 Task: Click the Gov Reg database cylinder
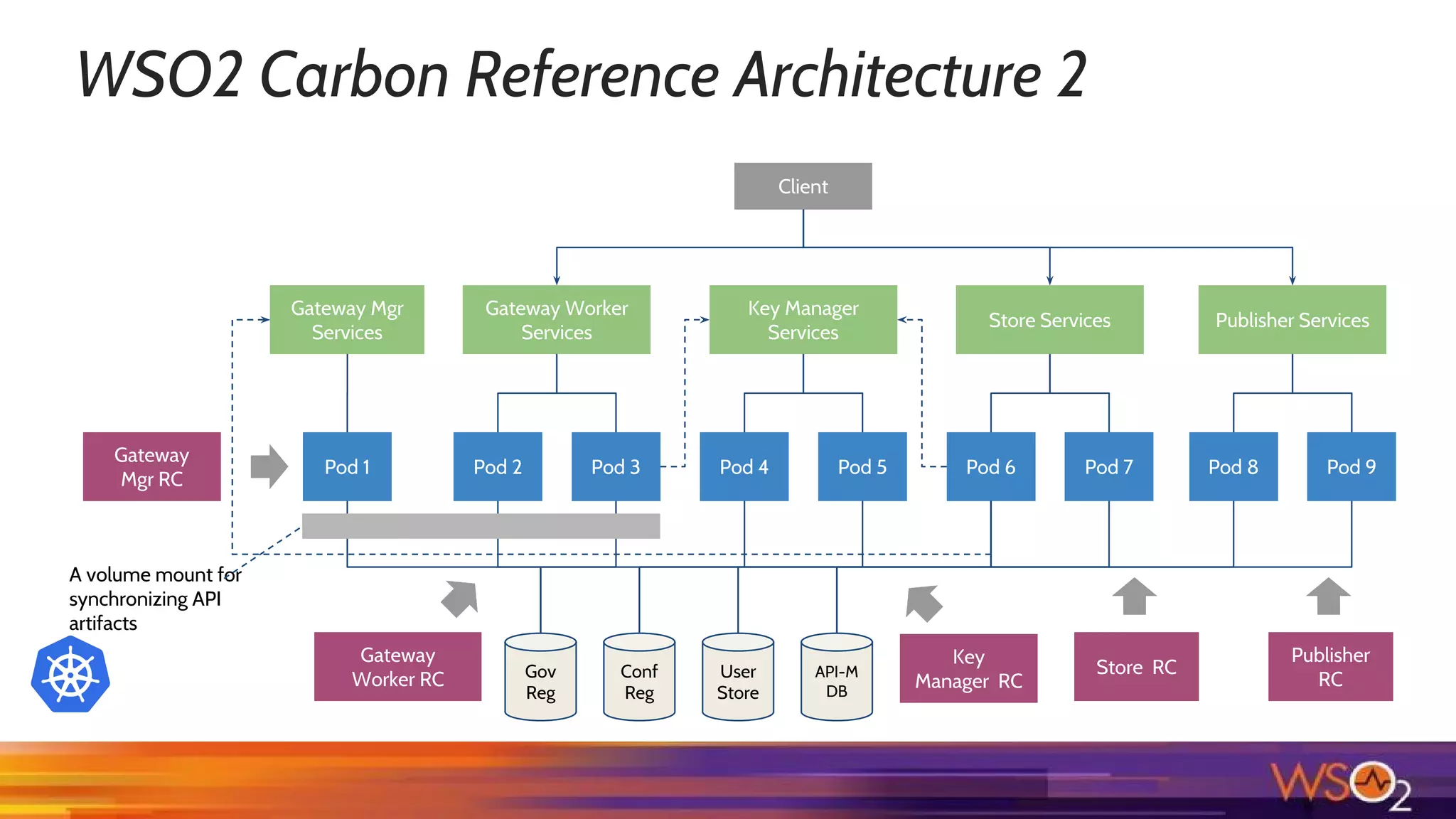click(540, 678)
